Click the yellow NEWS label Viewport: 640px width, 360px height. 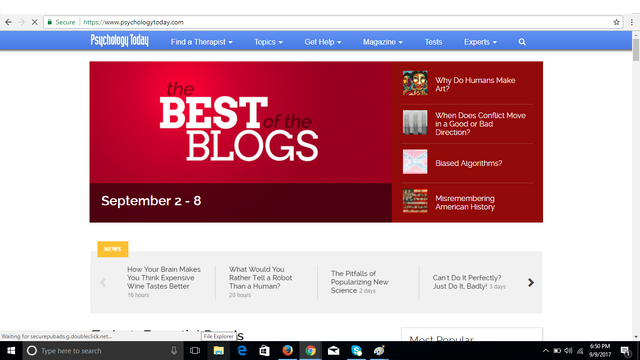(113, 249)
